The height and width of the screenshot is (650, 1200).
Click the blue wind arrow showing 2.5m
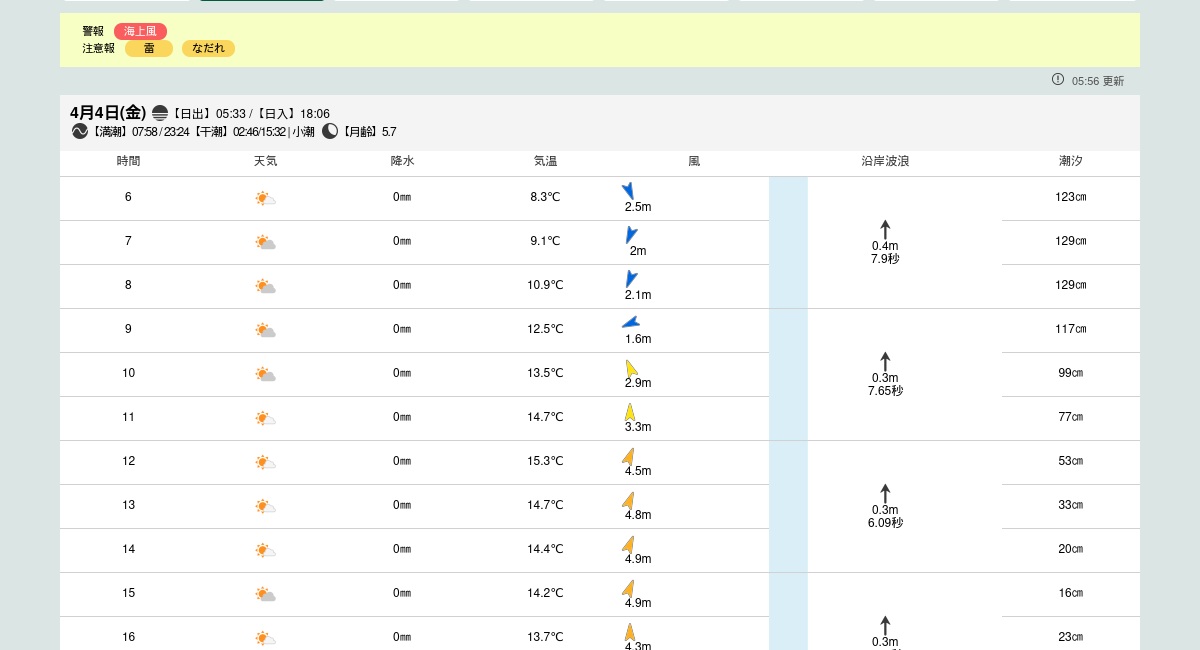(x=628, y=190)
